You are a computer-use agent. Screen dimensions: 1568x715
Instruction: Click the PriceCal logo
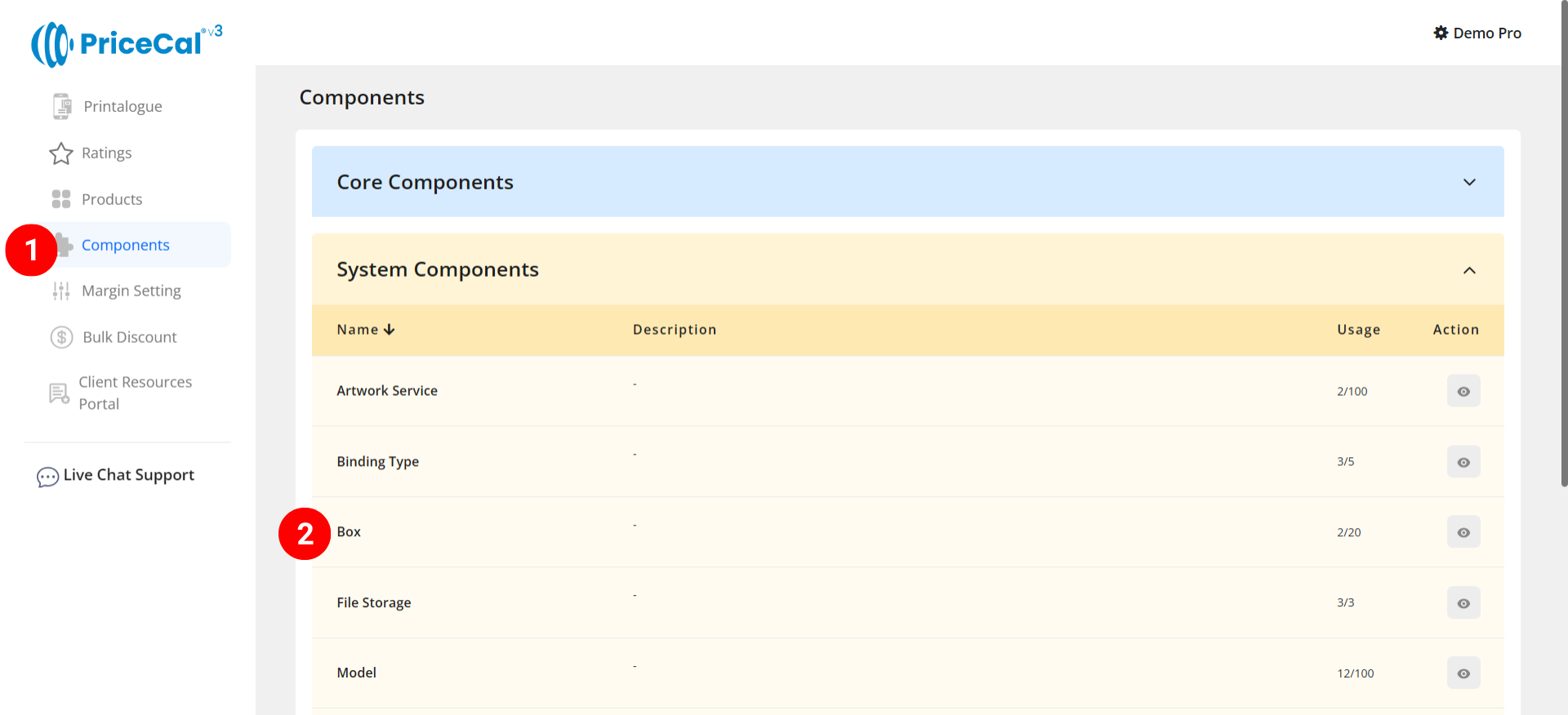point(127,43)
